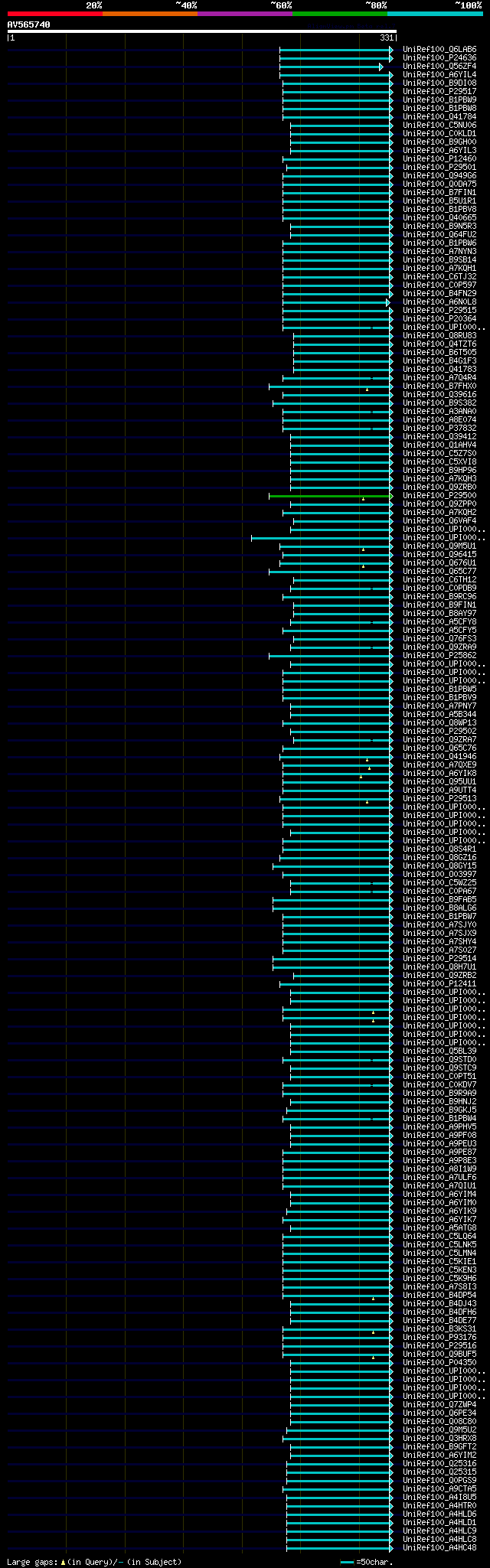The width and height of the screenshot is (490, 1568).
Task: Select hit label UniRef100_P12460
Action: tap(439, 159)
